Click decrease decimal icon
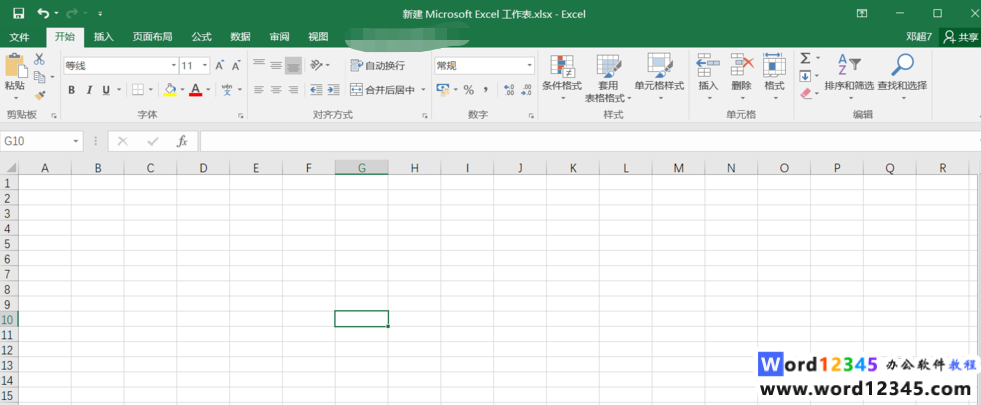981x405 pixels. (x=527, y=90)
